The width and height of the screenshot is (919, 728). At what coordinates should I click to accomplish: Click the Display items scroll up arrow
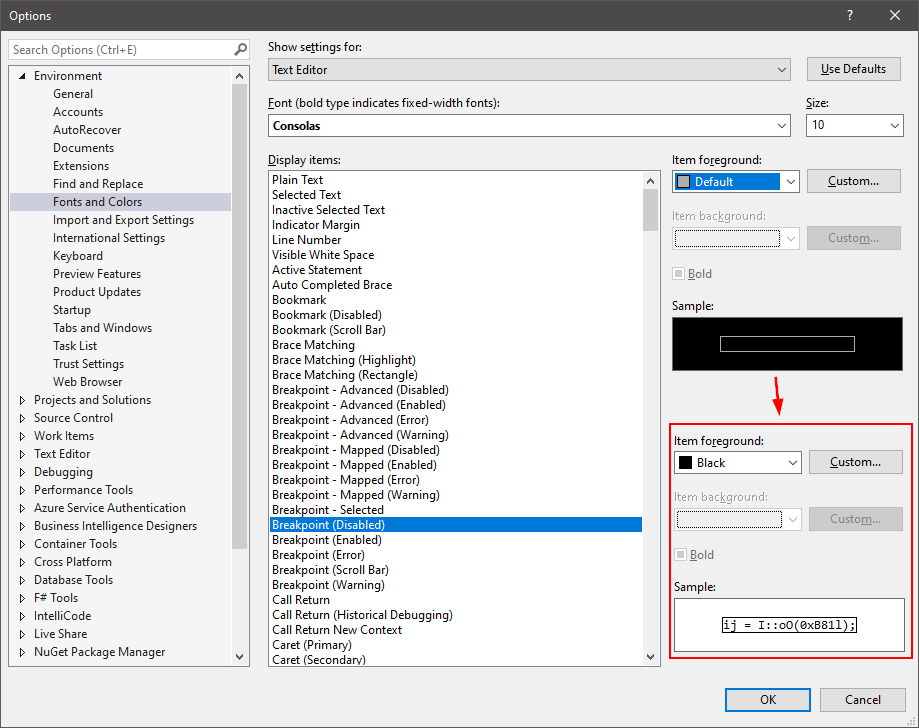tap(651, 181)
